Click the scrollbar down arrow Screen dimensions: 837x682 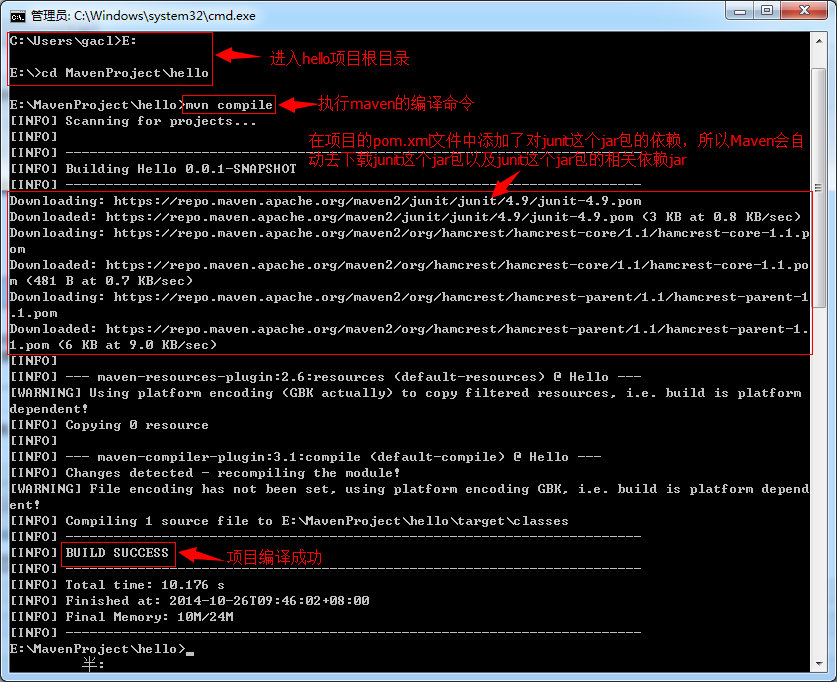[819, 664]
